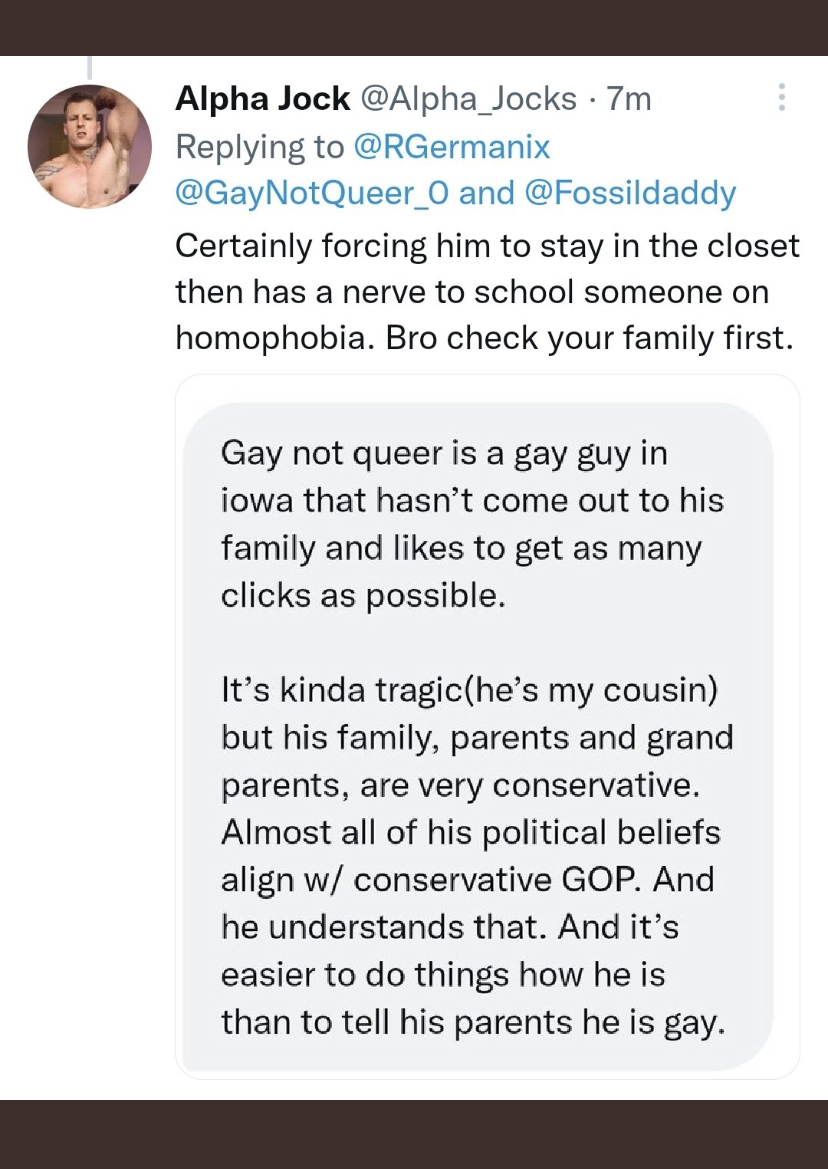
Task: Open the three-dot more options menu
Action: [781, 98]
